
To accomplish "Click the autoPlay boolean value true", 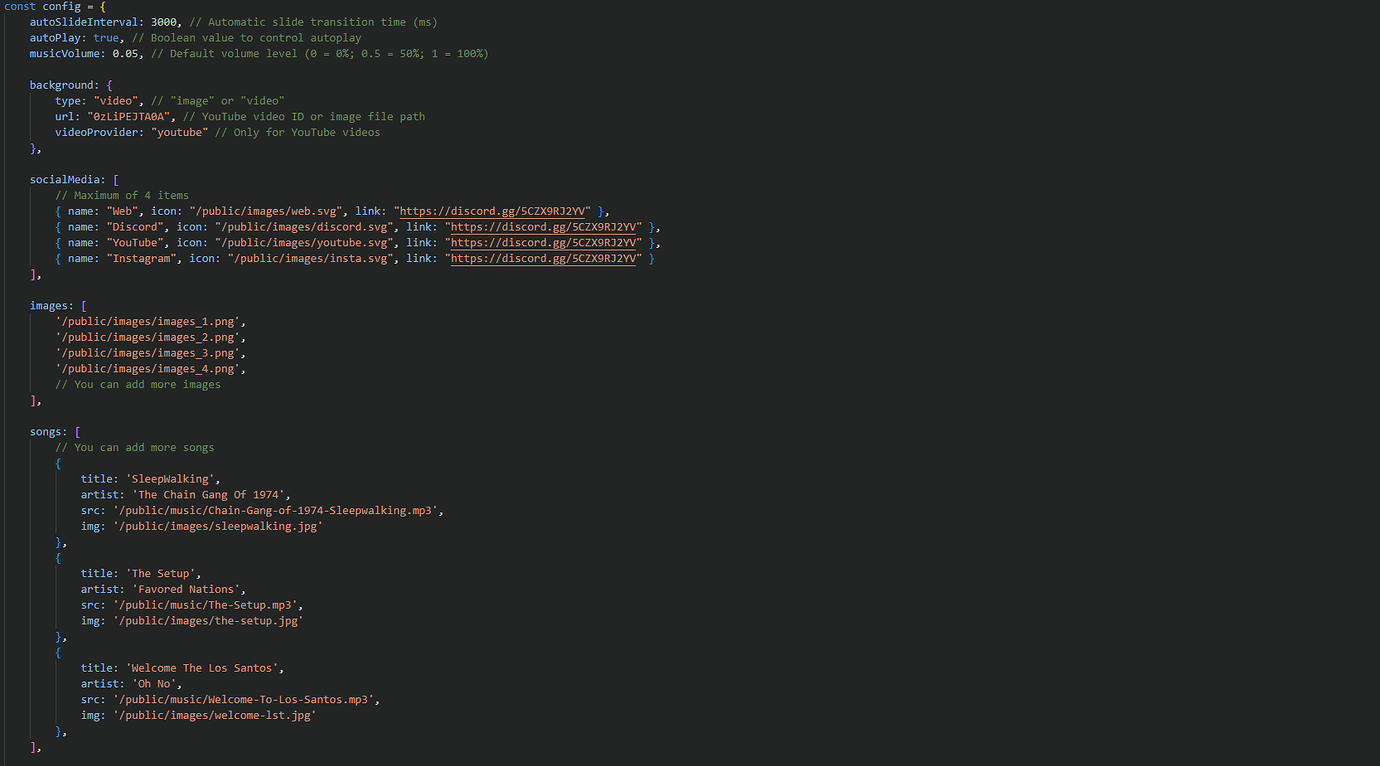I will (106, 37).
